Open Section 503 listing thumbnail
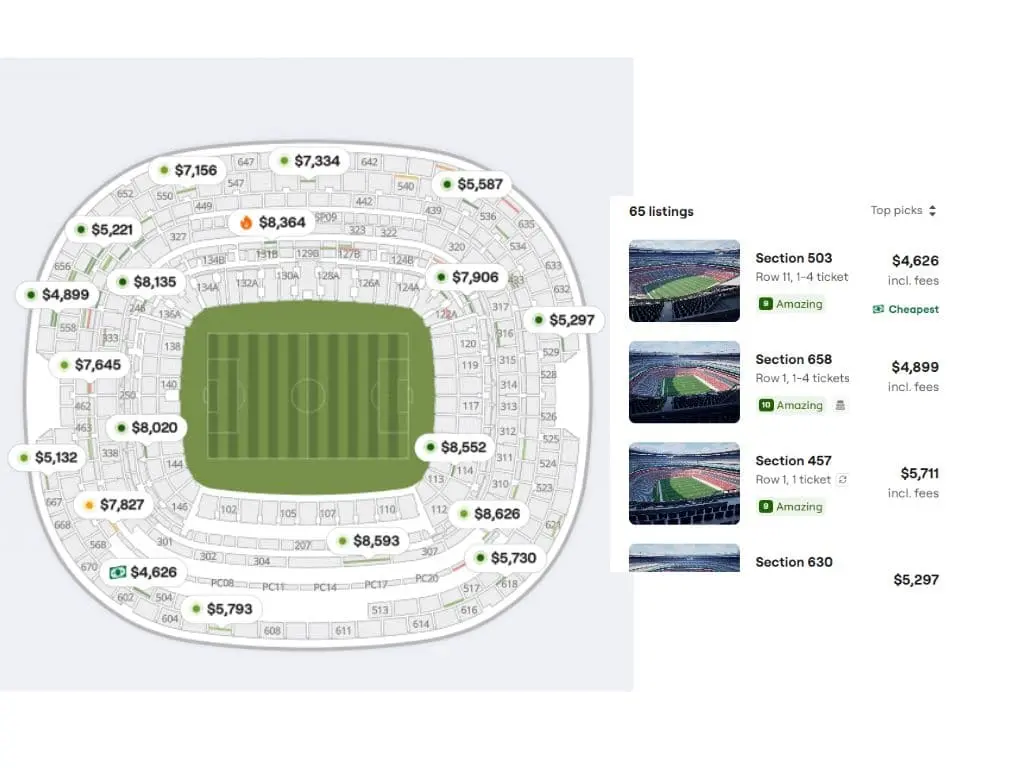Image resolution: width=1024 pixels, height=768 pixels. [x=684, y=281]
